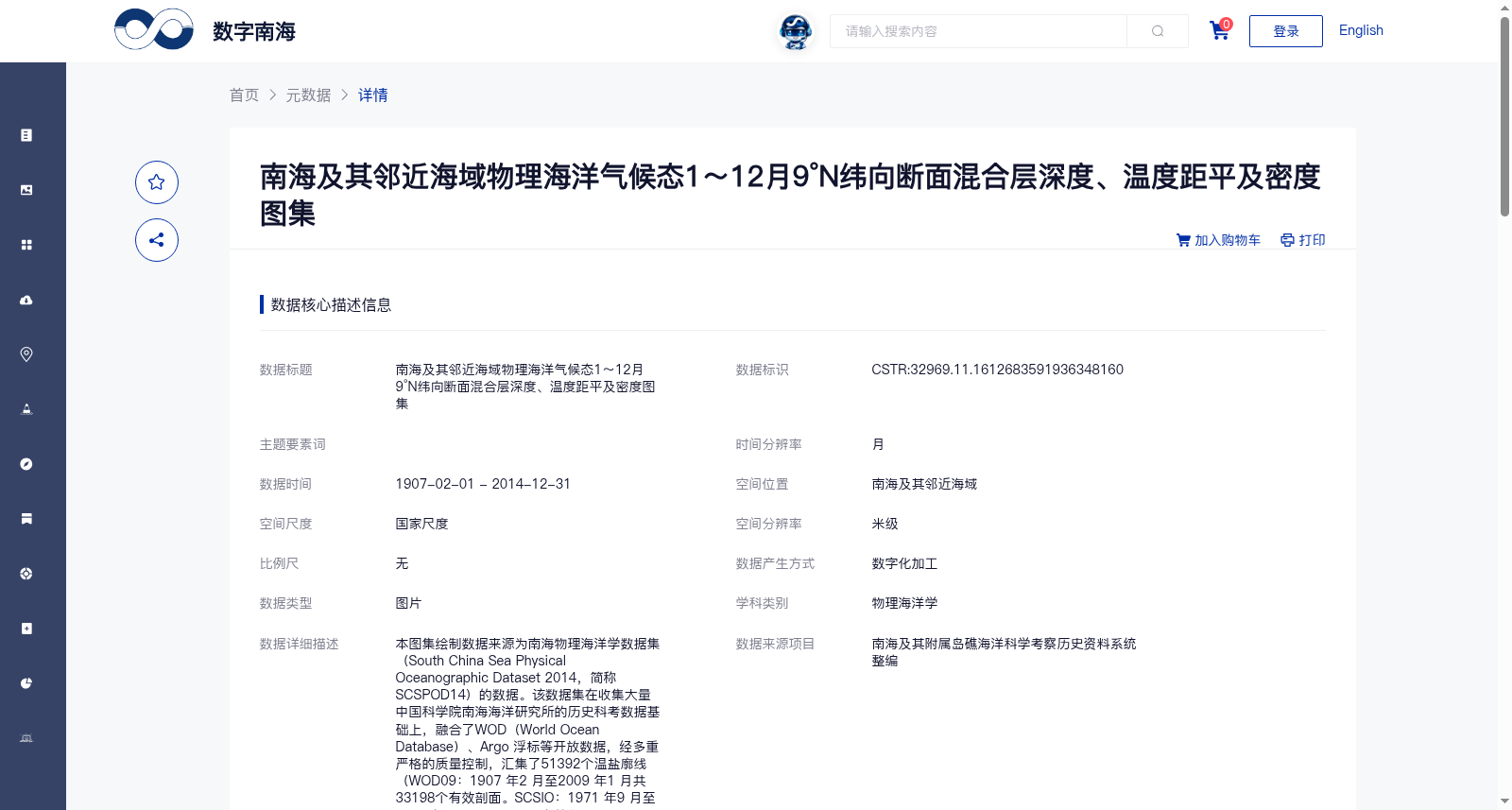Open the bookmark sidebar icon

[26, 519]
